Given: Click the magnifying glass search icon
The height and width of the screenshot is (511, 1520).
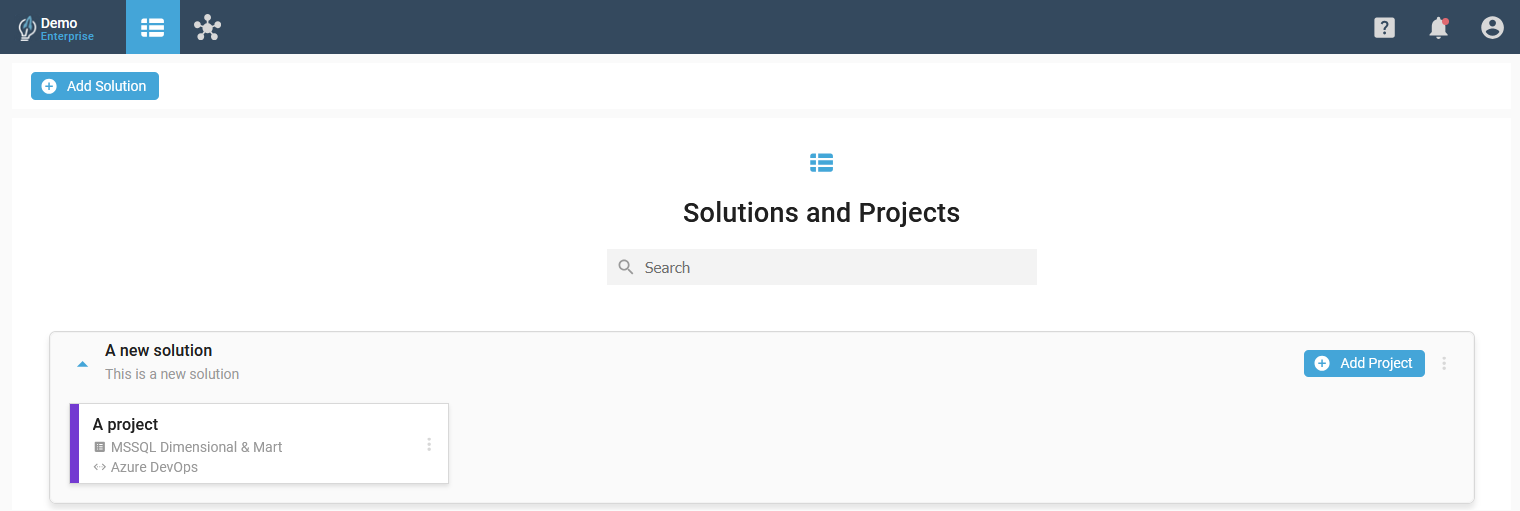Looking at the screenshot, I should click(x=626, y=267).
